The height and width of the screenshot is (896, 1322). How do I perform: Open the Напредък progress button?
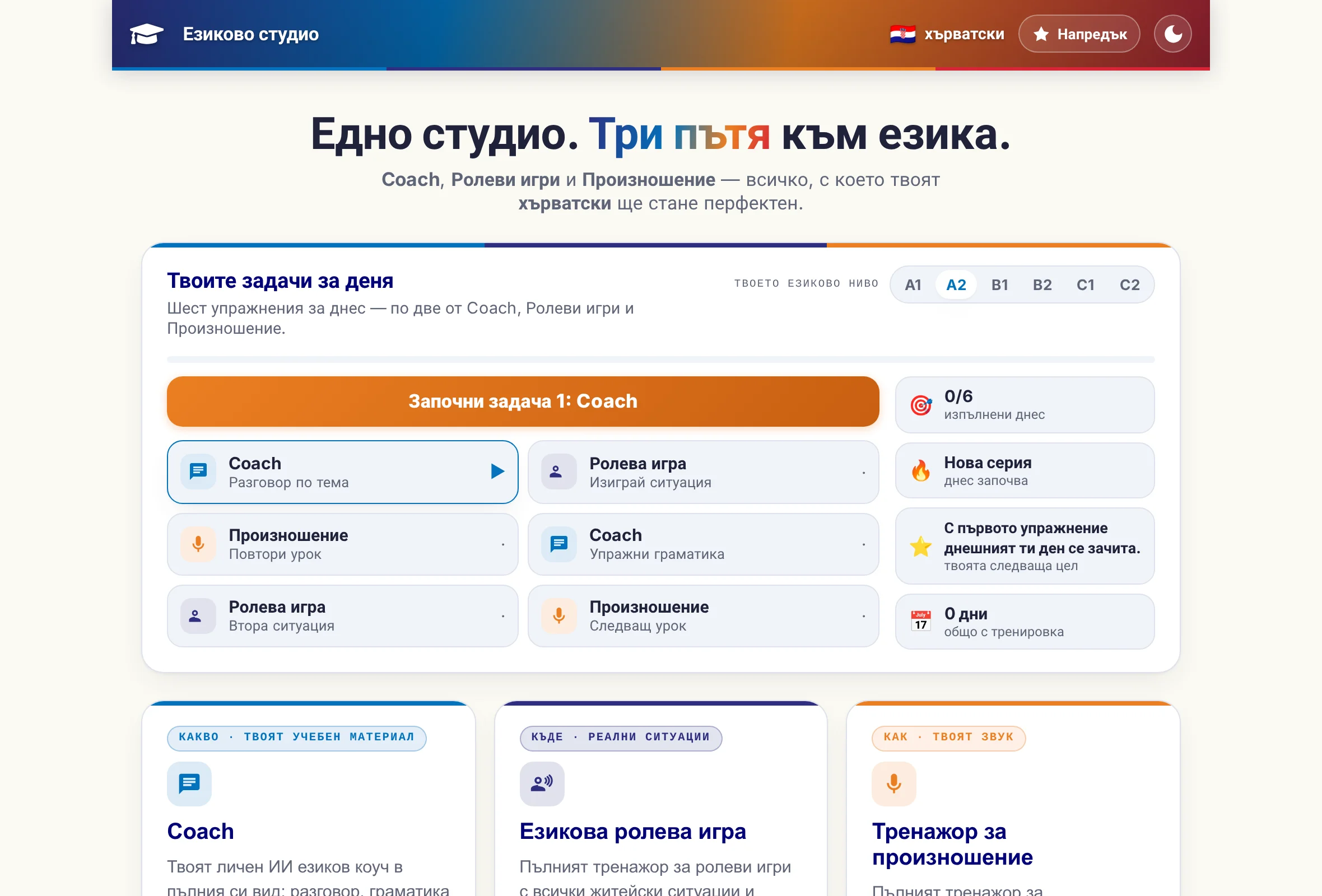click(x=1078, y=34)
